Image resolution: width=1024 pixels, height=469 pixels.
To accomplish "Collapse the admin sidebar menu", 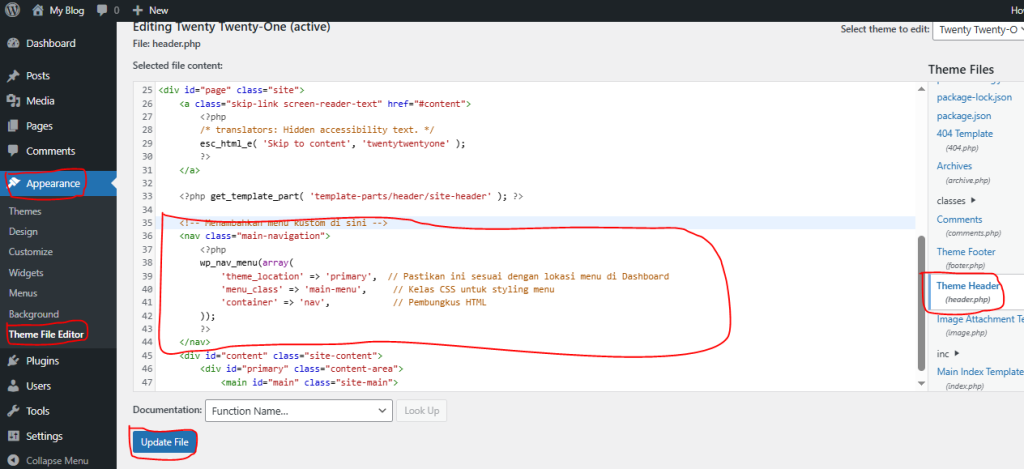I will click(x=58, y=461).
